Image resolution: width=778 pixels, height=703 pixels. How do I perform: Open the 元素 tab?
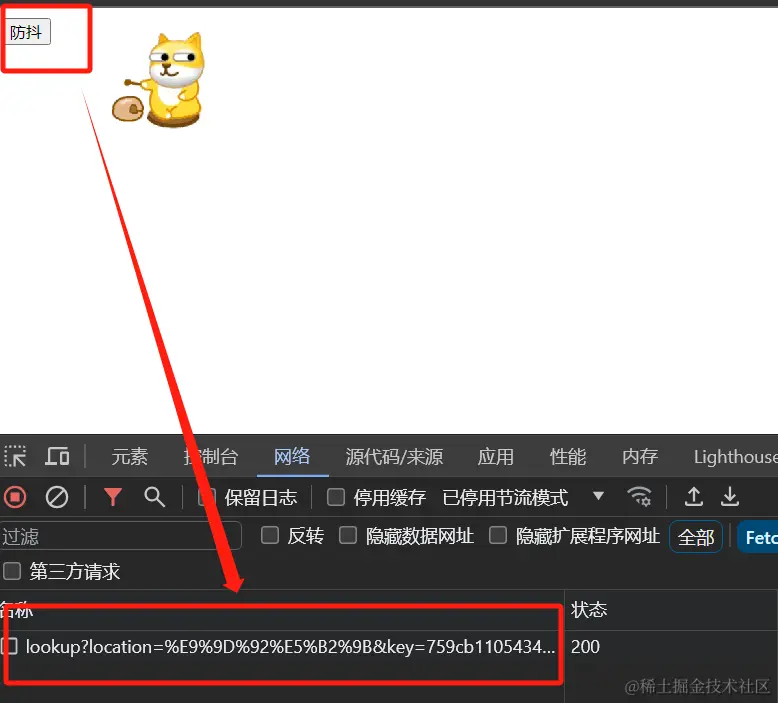coord(130,456)
